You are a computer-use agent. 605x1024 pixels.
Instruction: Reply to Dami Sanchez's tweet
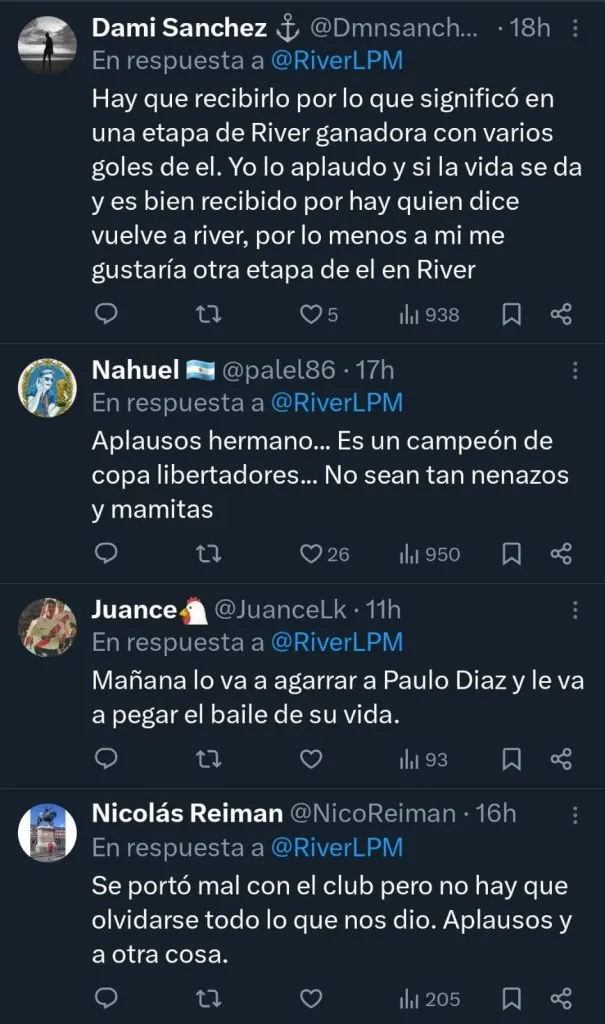click(106, 314)
